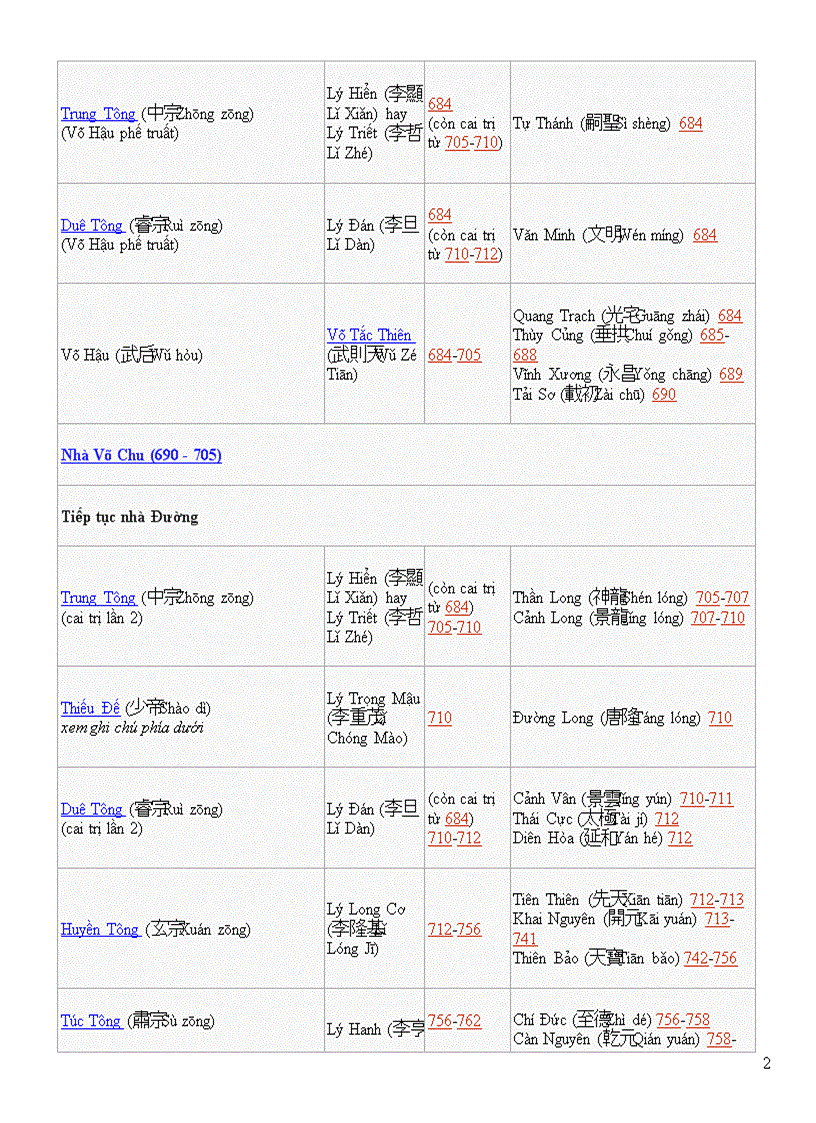816x1123 pixels.
Task: Open the Võ Tắc Thiên link
Action: [369, 335]
